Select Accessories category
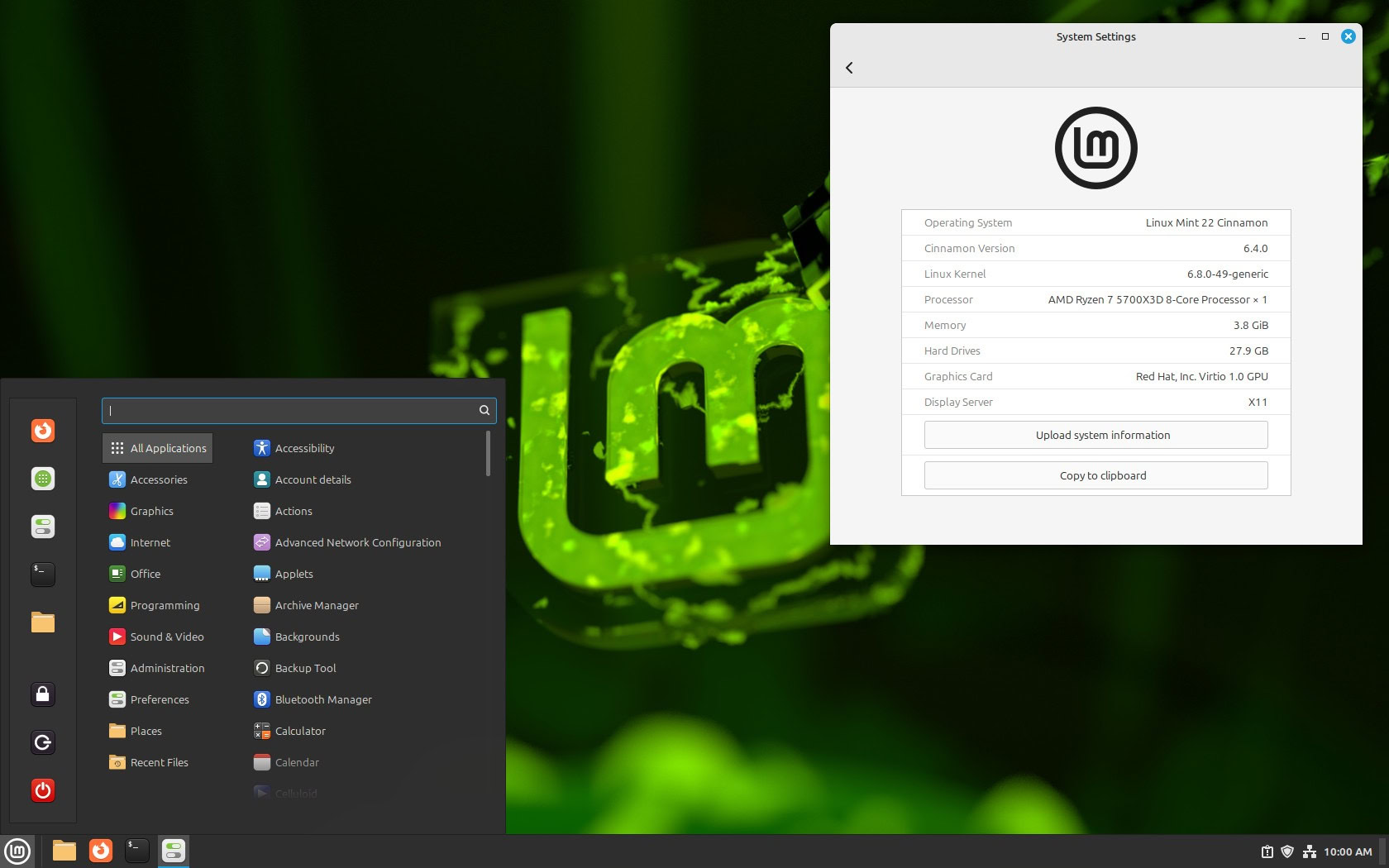This screenshot has height=868, width=1389. pos(149,479)
